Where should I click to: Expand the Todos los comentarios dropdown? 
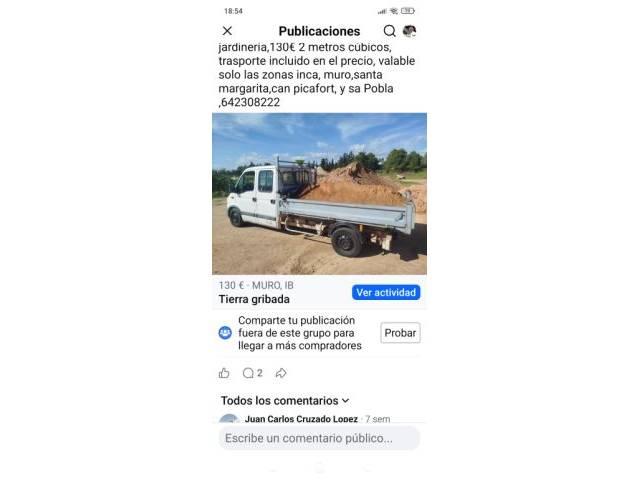click(x=285, y=400)
